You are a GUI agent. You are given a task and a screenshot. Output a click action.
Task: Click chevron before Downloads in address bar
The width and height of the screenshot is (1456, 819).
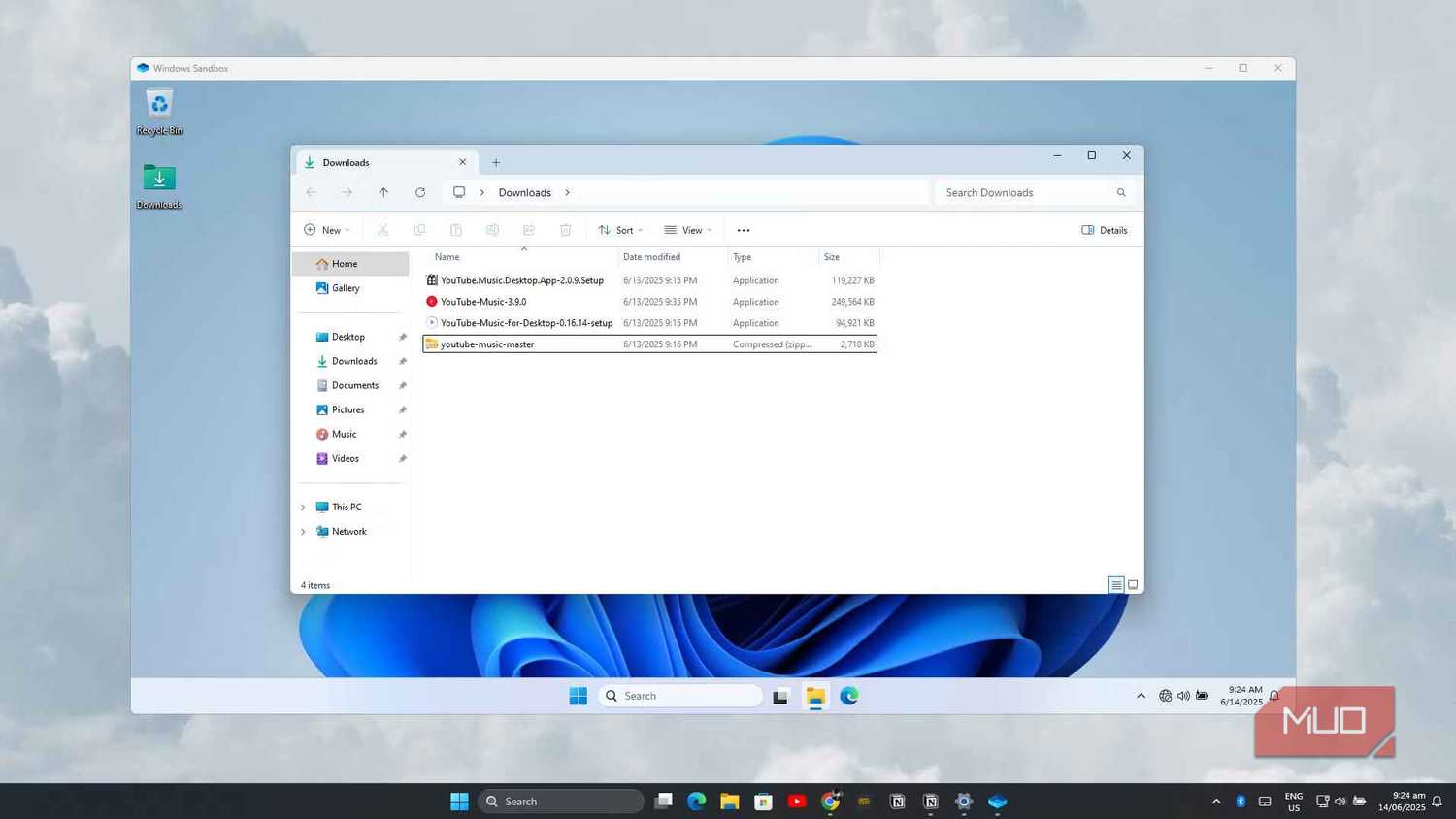(x=482, y=192)
